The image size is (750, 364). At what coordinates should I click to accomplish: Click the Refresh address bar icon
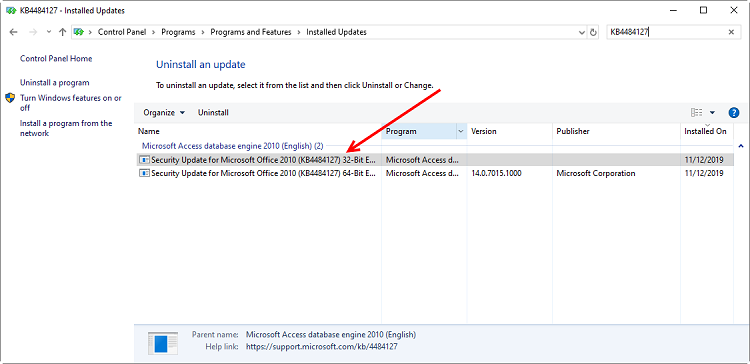[x=594, y=33]
